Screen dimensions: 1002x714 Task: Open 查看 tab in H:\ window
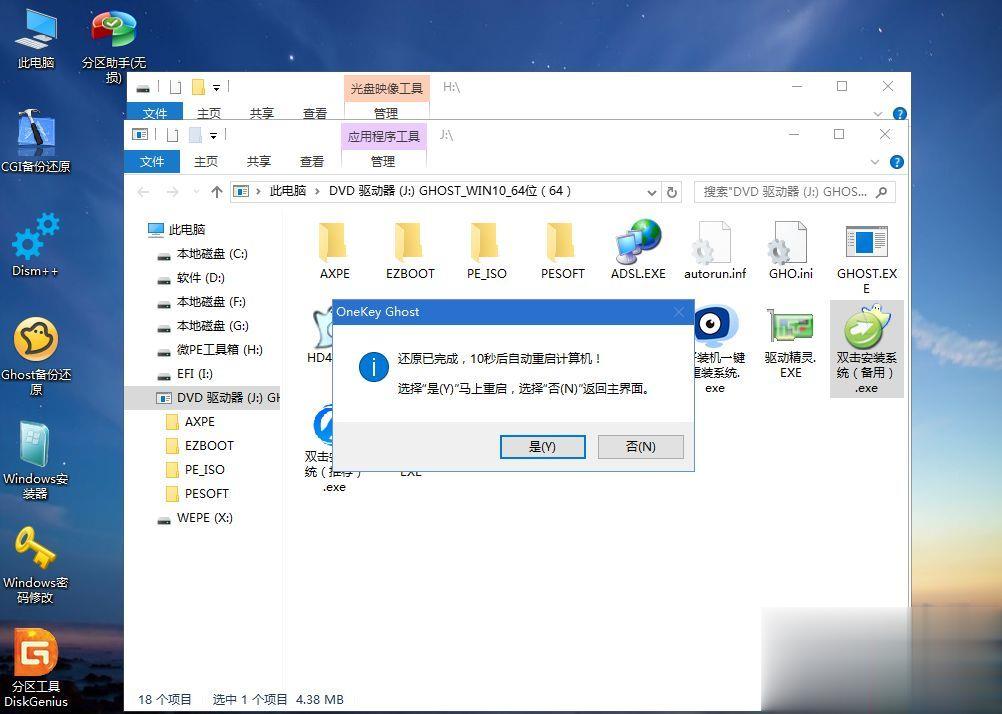click(x=314, y=113)
